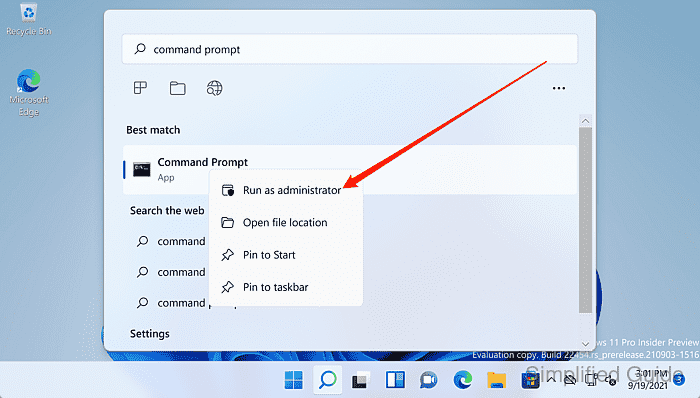The image size is (700, 398).
Task: Open Microsoft Store from taskbar
Action: coord(530,380)
